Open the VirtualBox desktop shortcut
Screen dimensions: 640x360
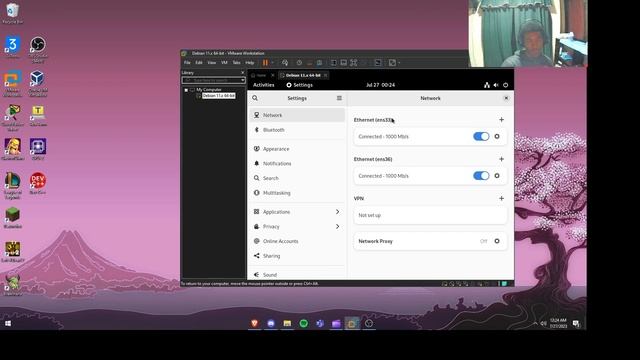pyautogui.click(x=38, y=83)
